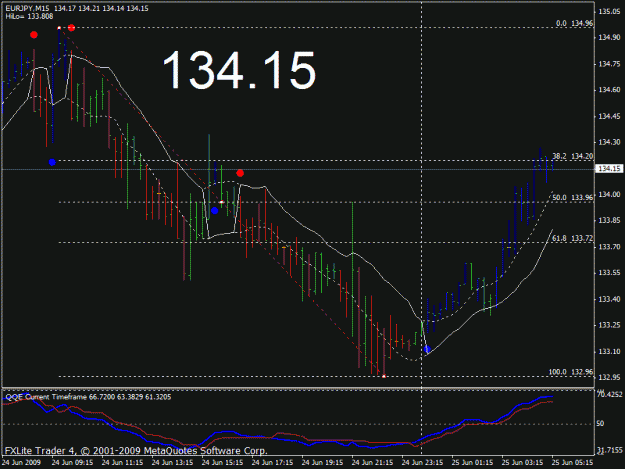Select the HiLo= 133.808 indicator label
The width and height of the screenshot is (625, 469).
(x=29, y=16)
